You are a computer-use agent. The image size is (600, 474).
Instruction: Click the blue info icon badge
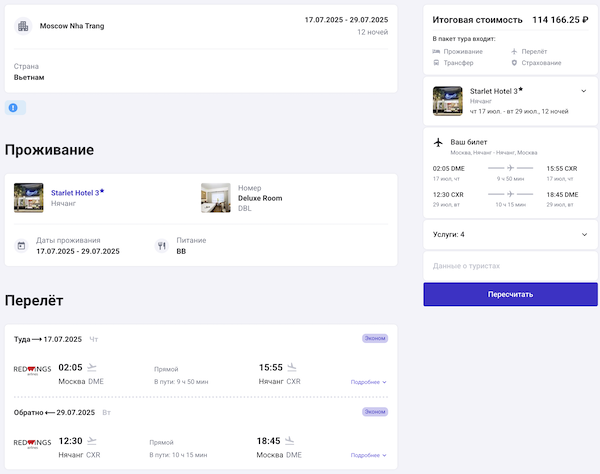[x=14, y=107]
